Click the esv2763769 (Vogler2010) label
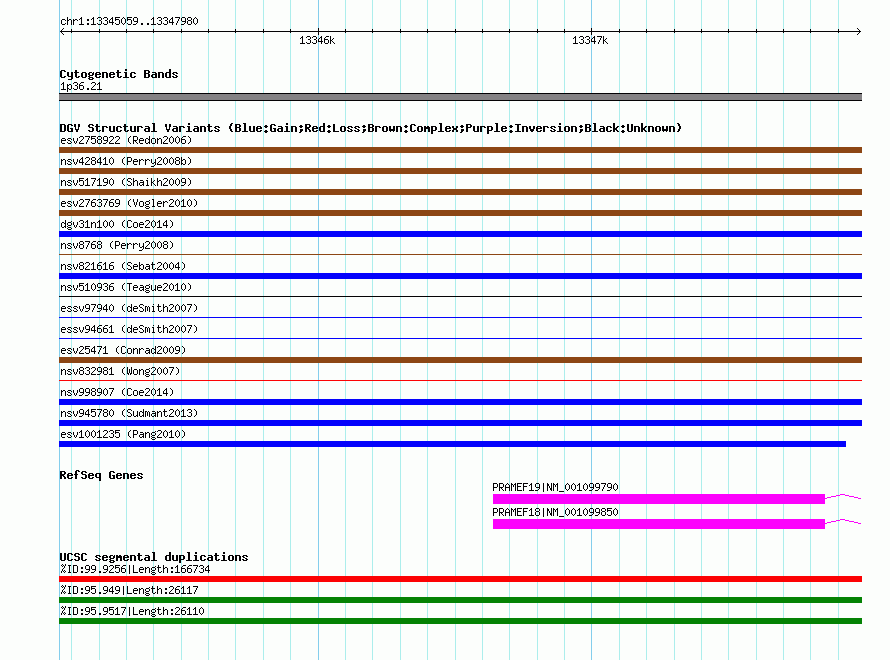Screen dimensions: 890x660 [x=129, y=203]
